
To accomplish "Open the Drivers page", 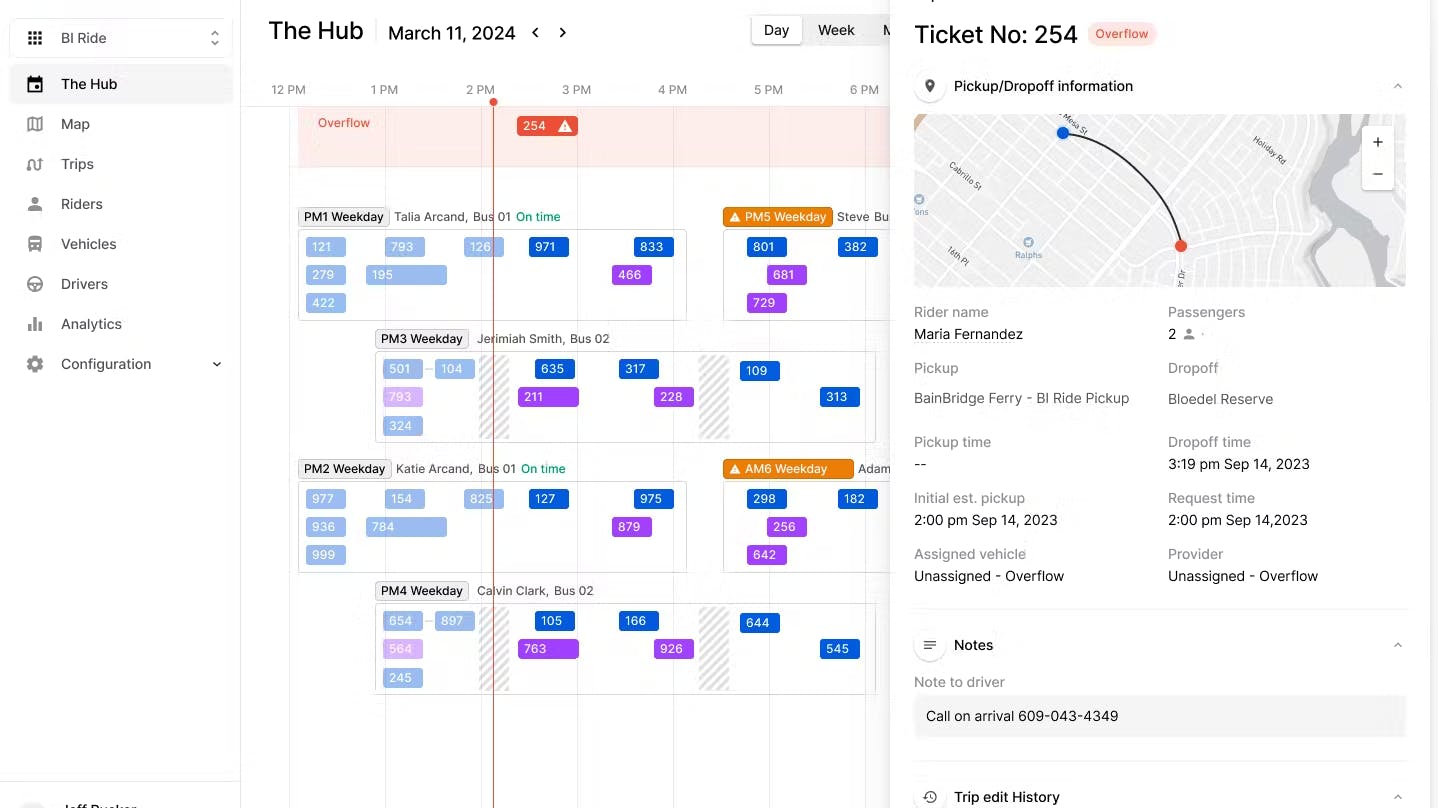I will (x=85, y=284).
